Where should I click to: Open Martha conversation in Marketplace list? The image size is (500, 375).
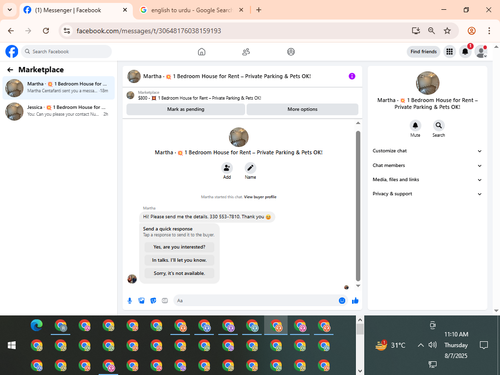pyautogui.click(x=59, y=88)
